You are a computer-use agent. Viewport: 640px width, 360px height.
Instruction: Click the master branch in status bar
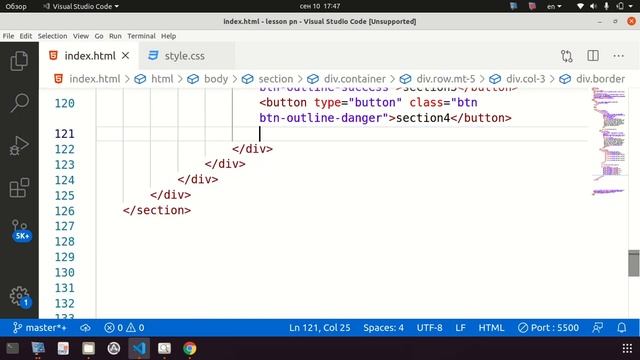[x=40, y=328]
